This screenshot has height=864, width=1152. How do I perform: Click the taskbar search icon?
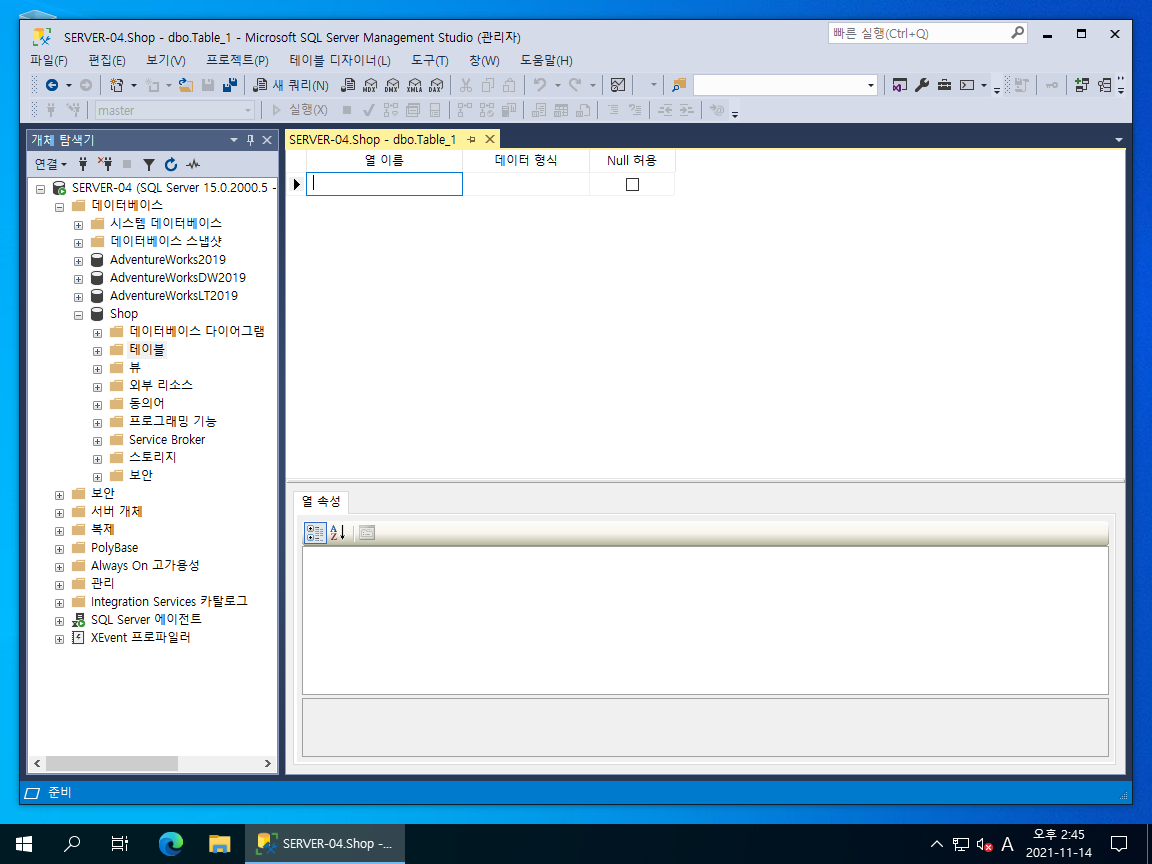click(72, 843)
